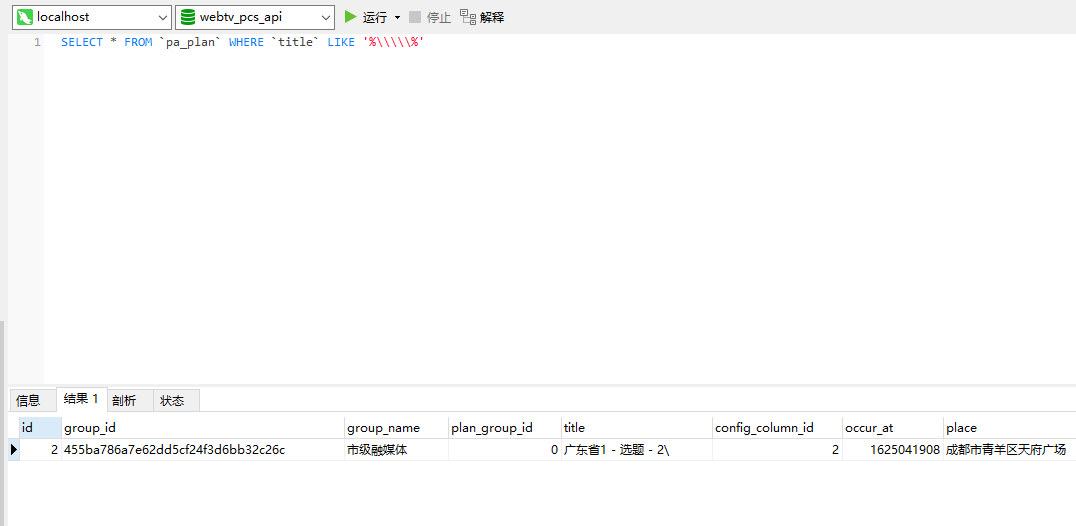Select the cell with hash 455ba786a7e62dd5cf24f3d6bb32c26c
Viewport: 1076px width, 526px height.
(x=203, y=450)
